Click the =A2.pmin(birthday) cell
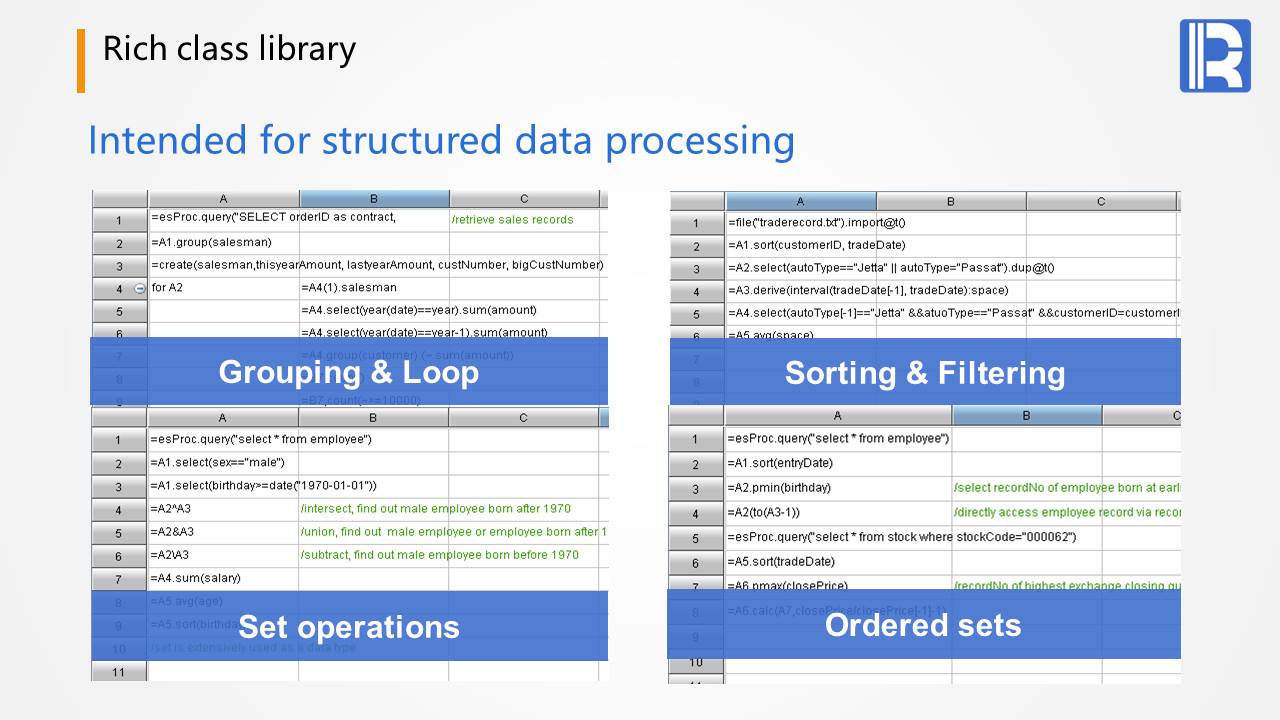 pyautogui.click(x=837, y=488)
